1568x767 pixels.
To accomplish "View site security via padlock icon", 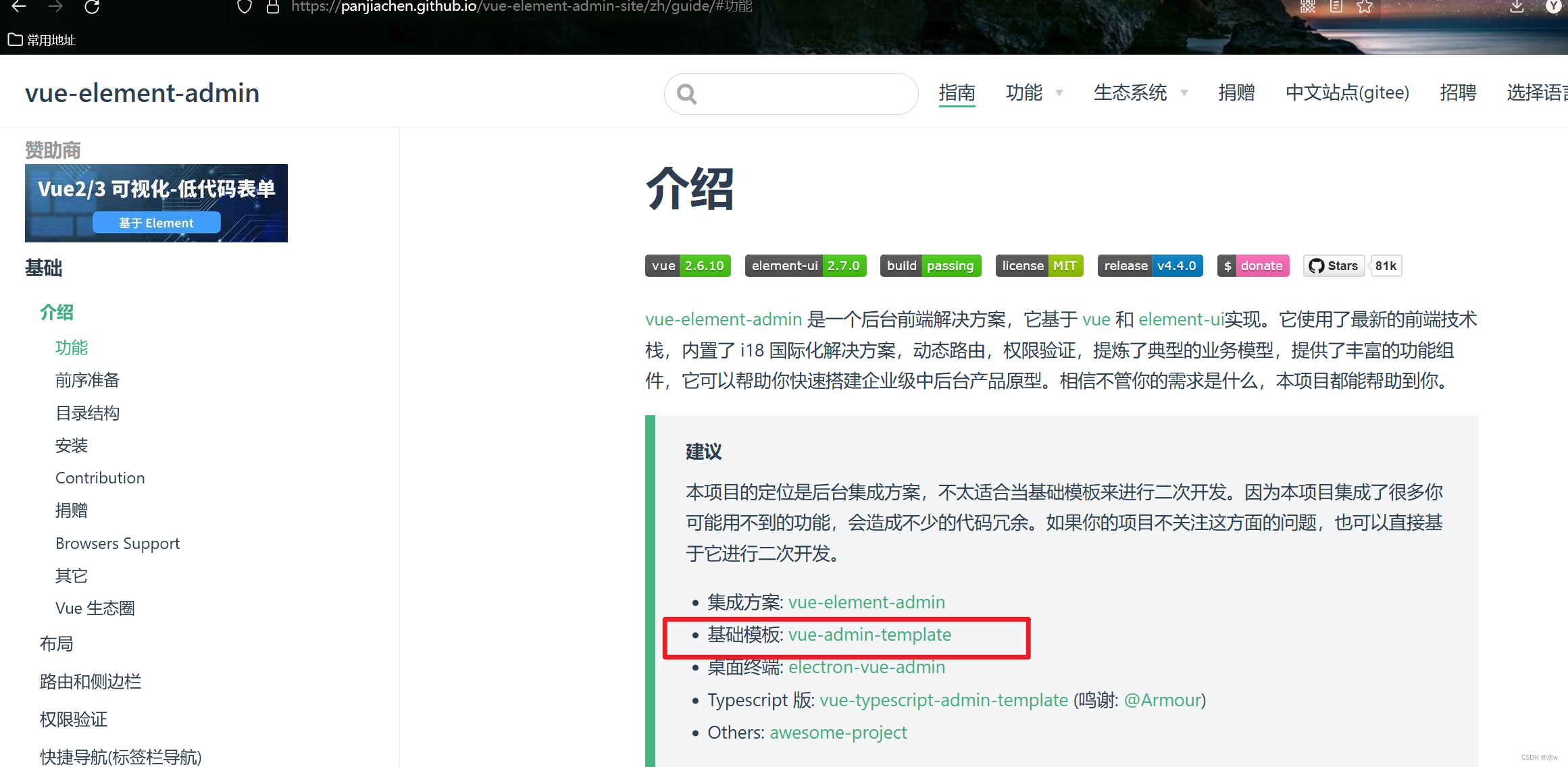I will pyautogui.click(x=273, y=6).
